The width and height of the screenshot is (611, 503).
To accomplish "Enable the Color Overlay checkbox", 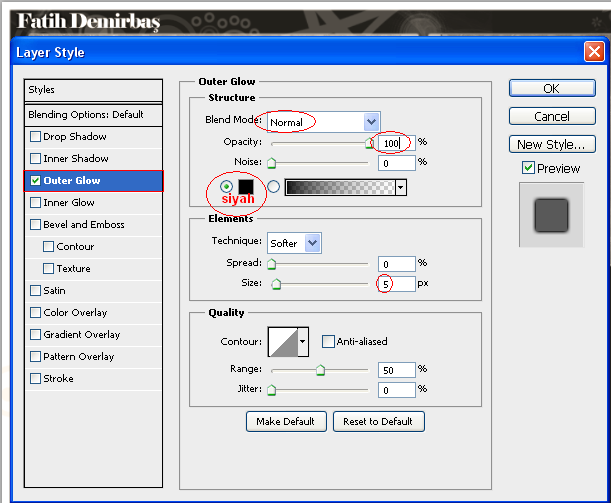I will (x=35, y=312).
